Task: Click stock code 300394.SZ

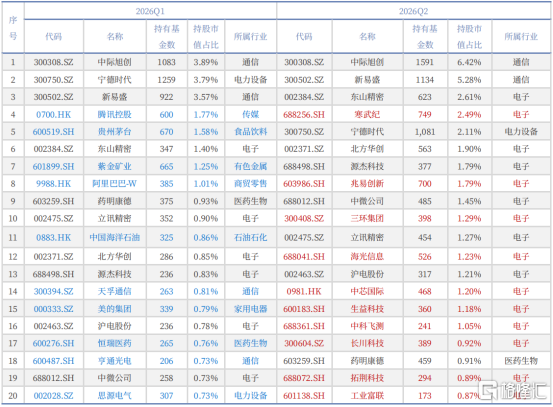Action: tap(54, 292)
